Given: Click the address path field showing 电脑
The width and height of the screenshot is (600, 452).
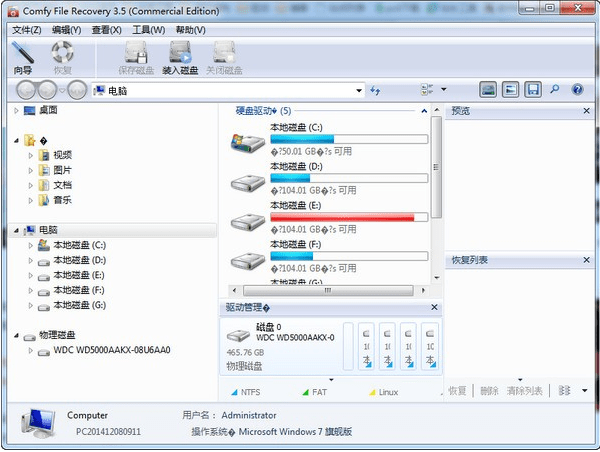Looking at the screenshot, I should [x=220, y=91].
